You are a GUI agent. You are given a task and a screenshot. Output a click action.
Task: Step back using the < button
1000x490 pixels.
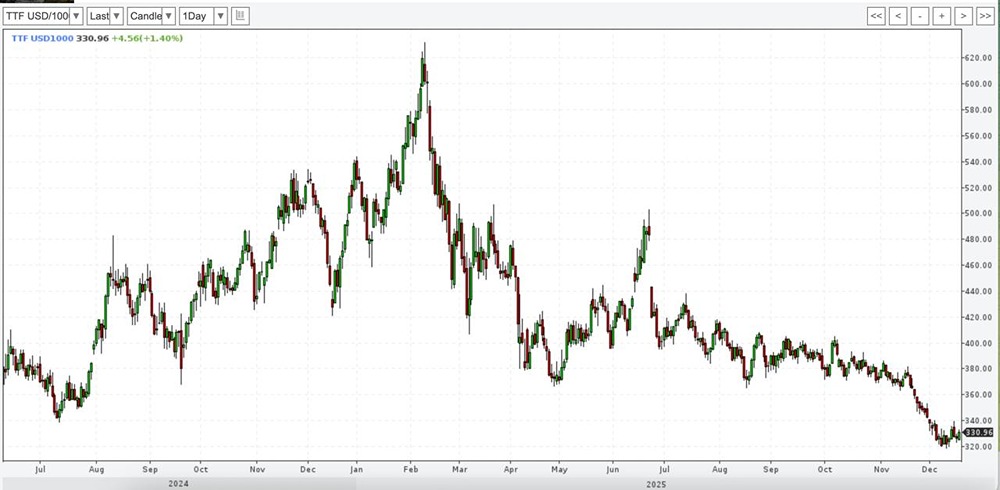898,16
